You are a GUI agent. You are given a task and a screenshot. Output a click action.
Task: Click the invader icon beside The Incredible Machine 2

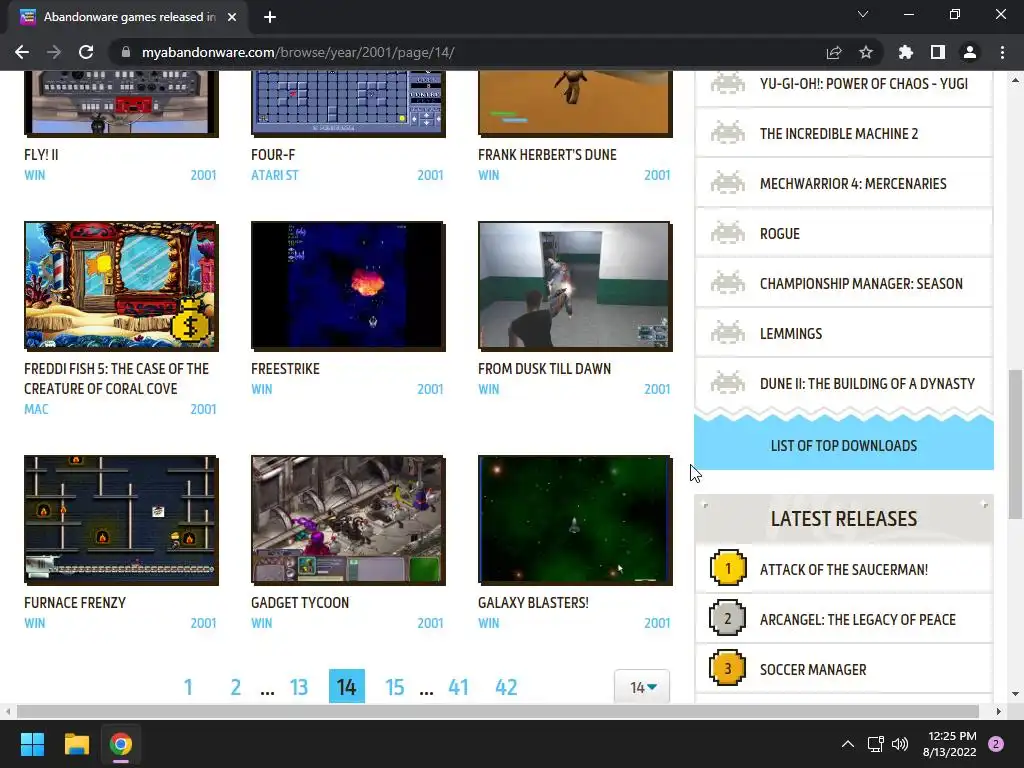(x=728, y=133)
